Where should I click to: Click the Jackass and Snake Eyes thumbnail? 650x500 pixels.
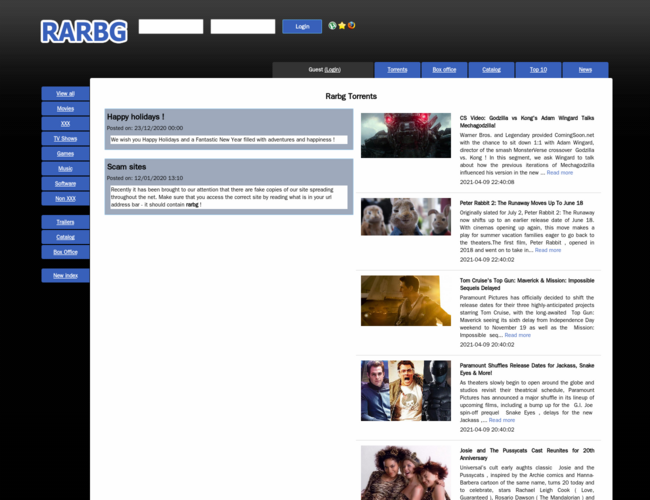click(x=406, y=391)
